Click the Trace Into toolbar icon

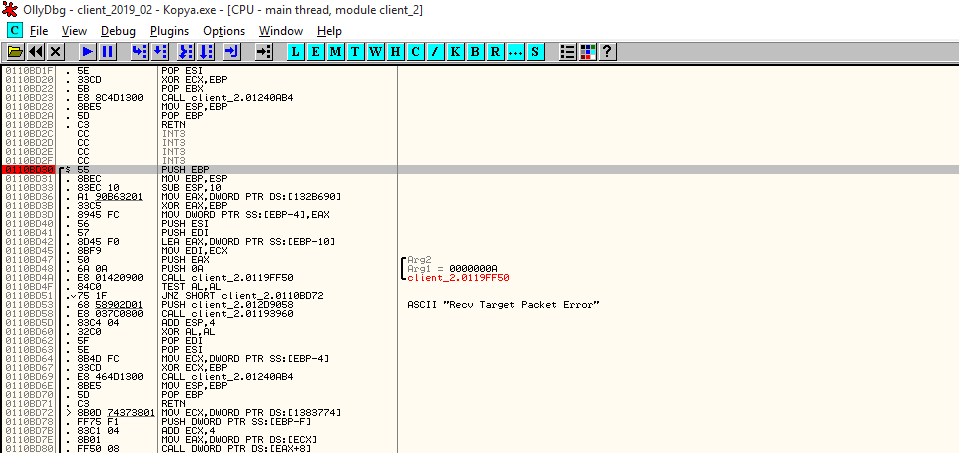click(x=186, y=52)
